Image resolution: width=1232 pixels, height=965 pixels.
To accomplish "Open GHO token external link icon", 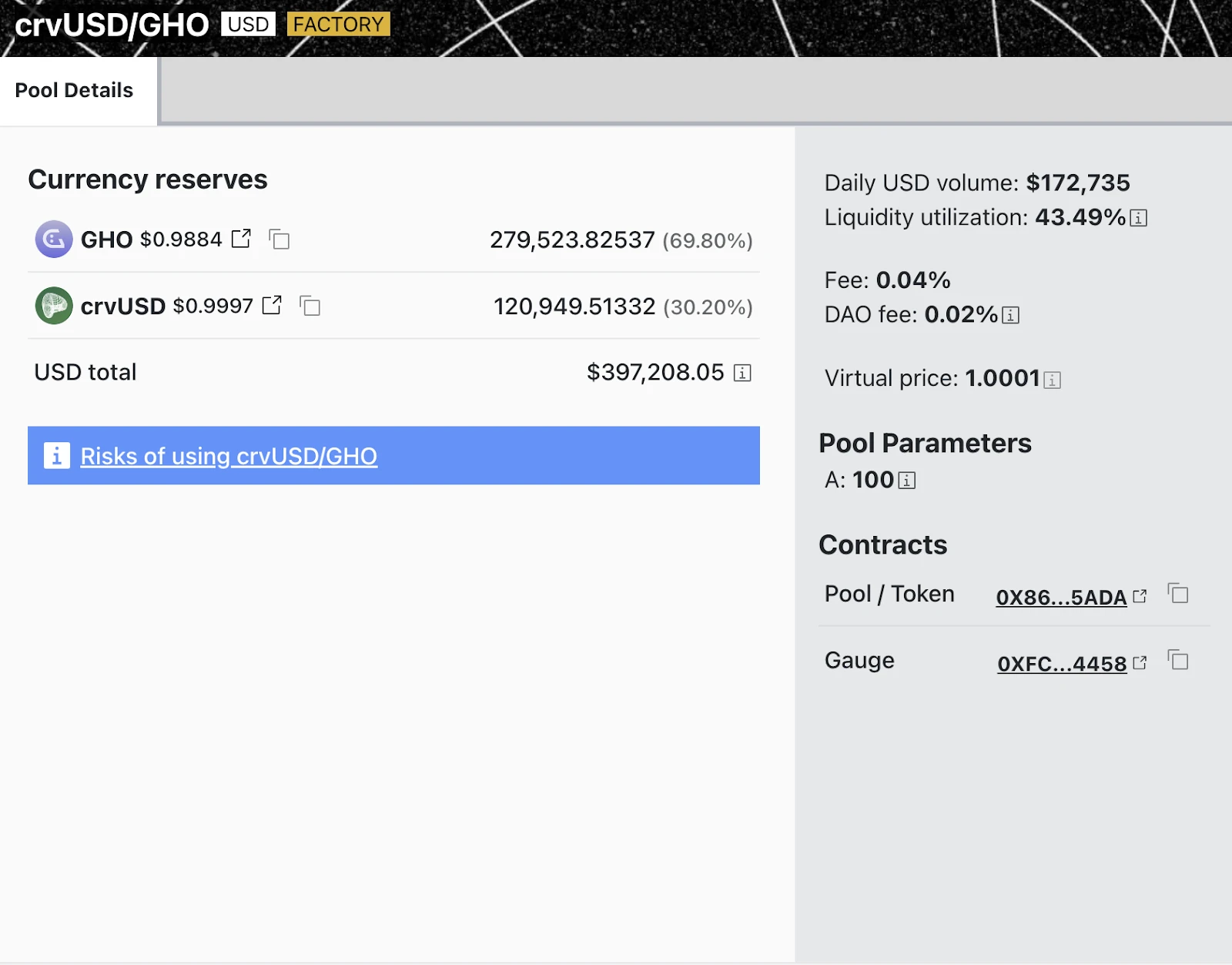I will pos(241,239).
